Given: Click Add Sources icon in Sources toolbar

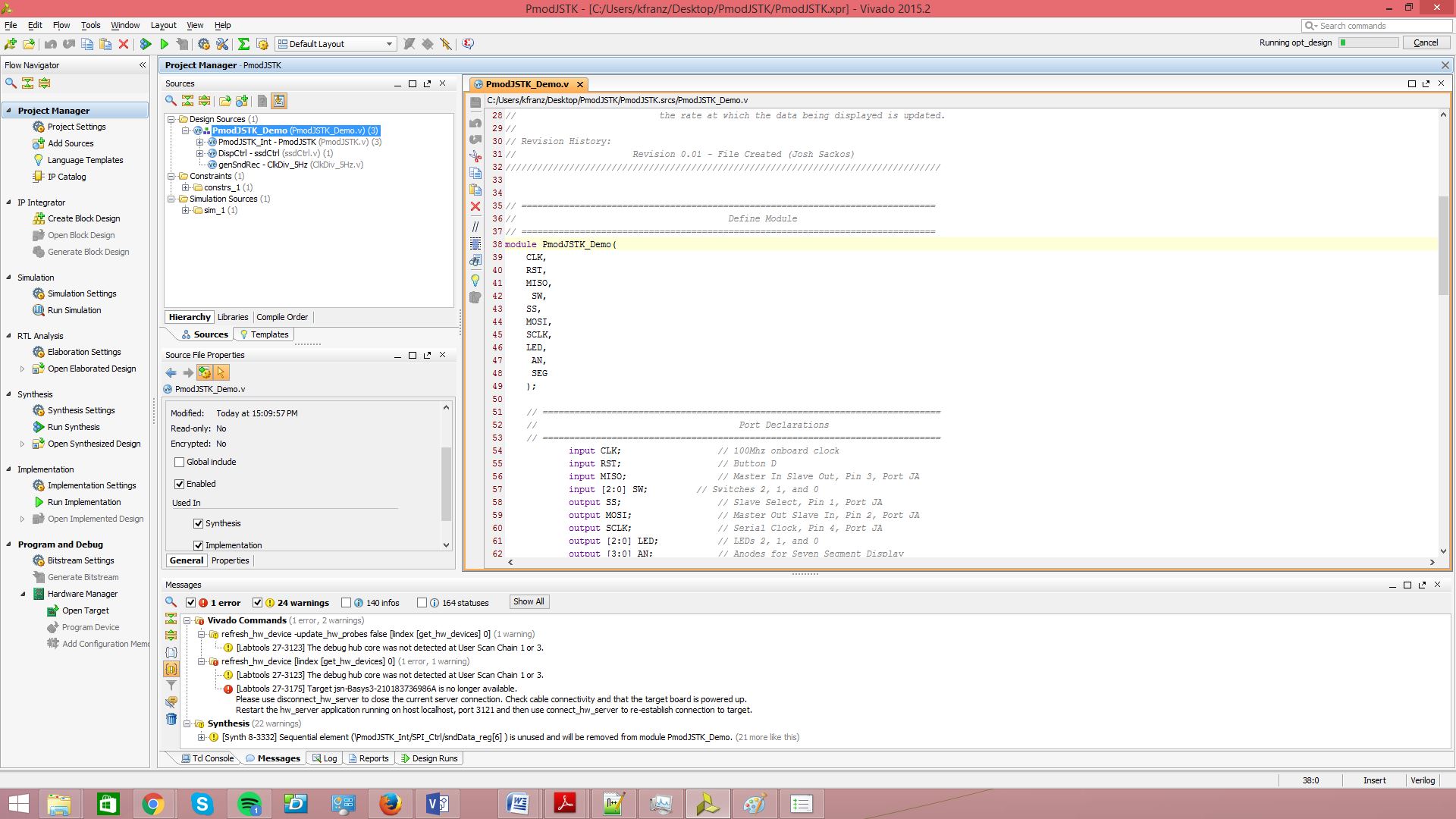Looking at the screenshot, I should coord(242,101).
